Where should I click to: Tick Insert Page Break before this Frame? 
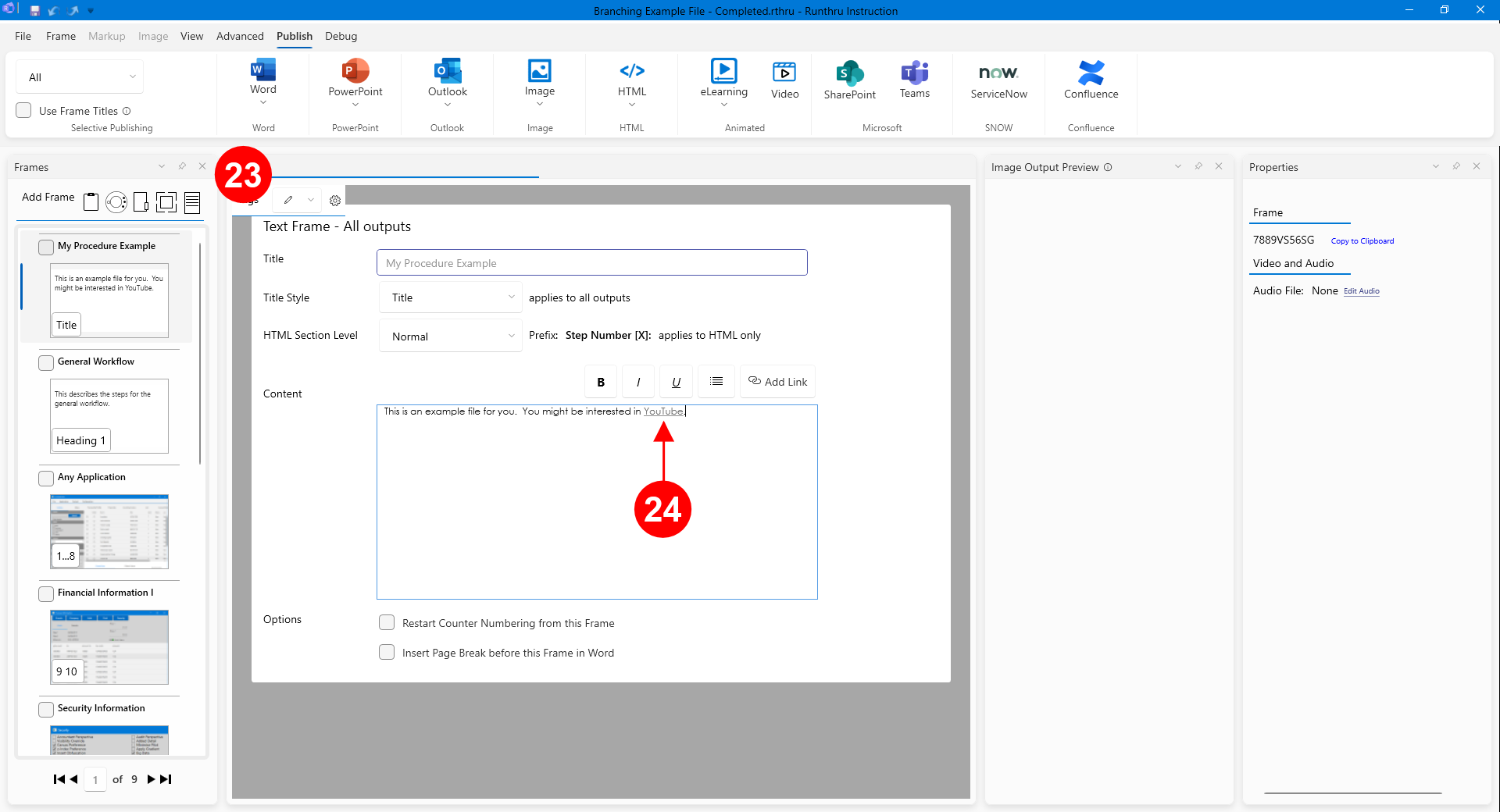(387, 653)
